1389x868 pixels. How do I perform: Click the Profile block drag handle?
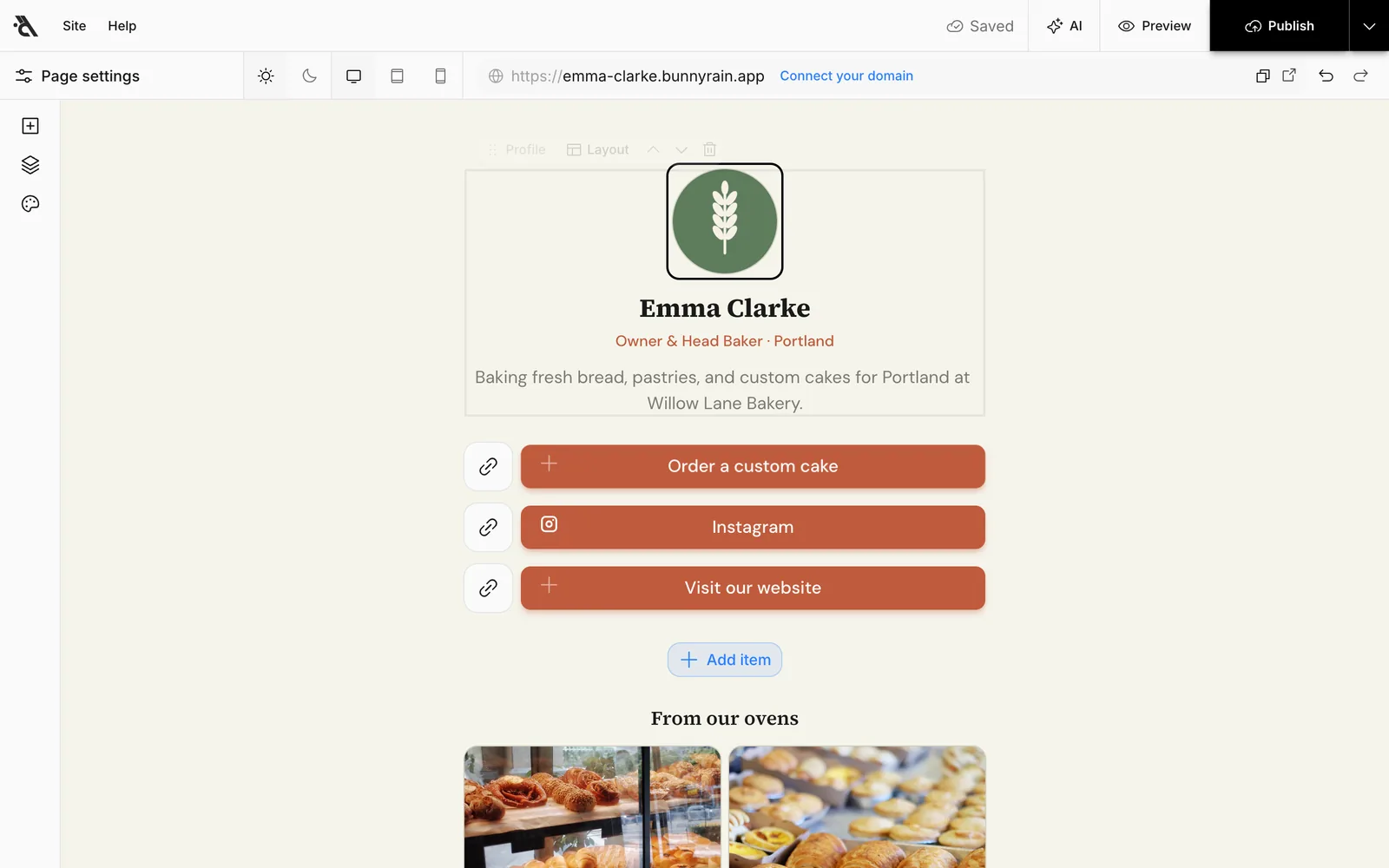pyautogui.click(x=492, y=149)
